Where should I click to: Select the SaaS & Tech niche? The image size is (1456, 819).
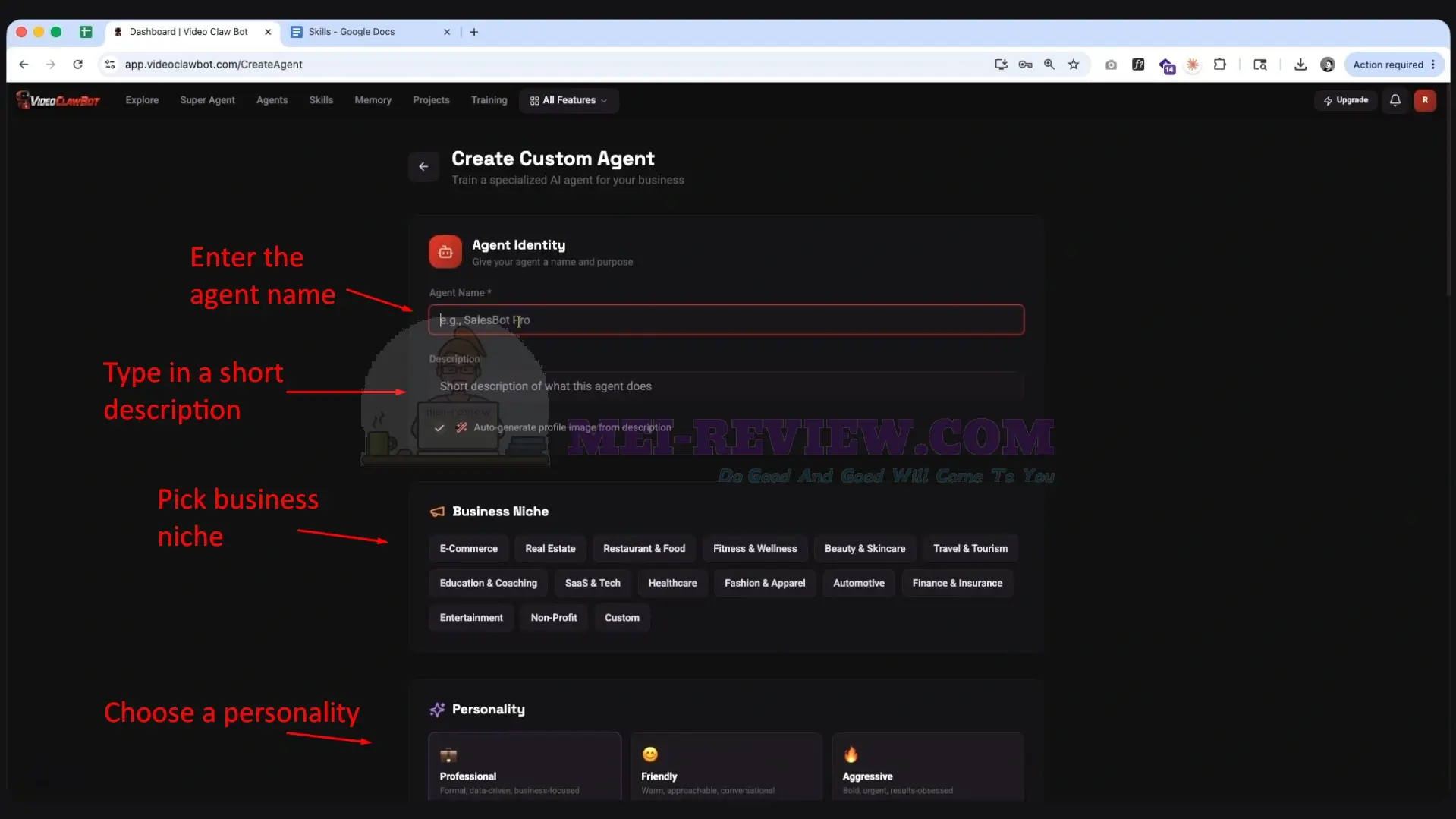[x=593, y=584]
